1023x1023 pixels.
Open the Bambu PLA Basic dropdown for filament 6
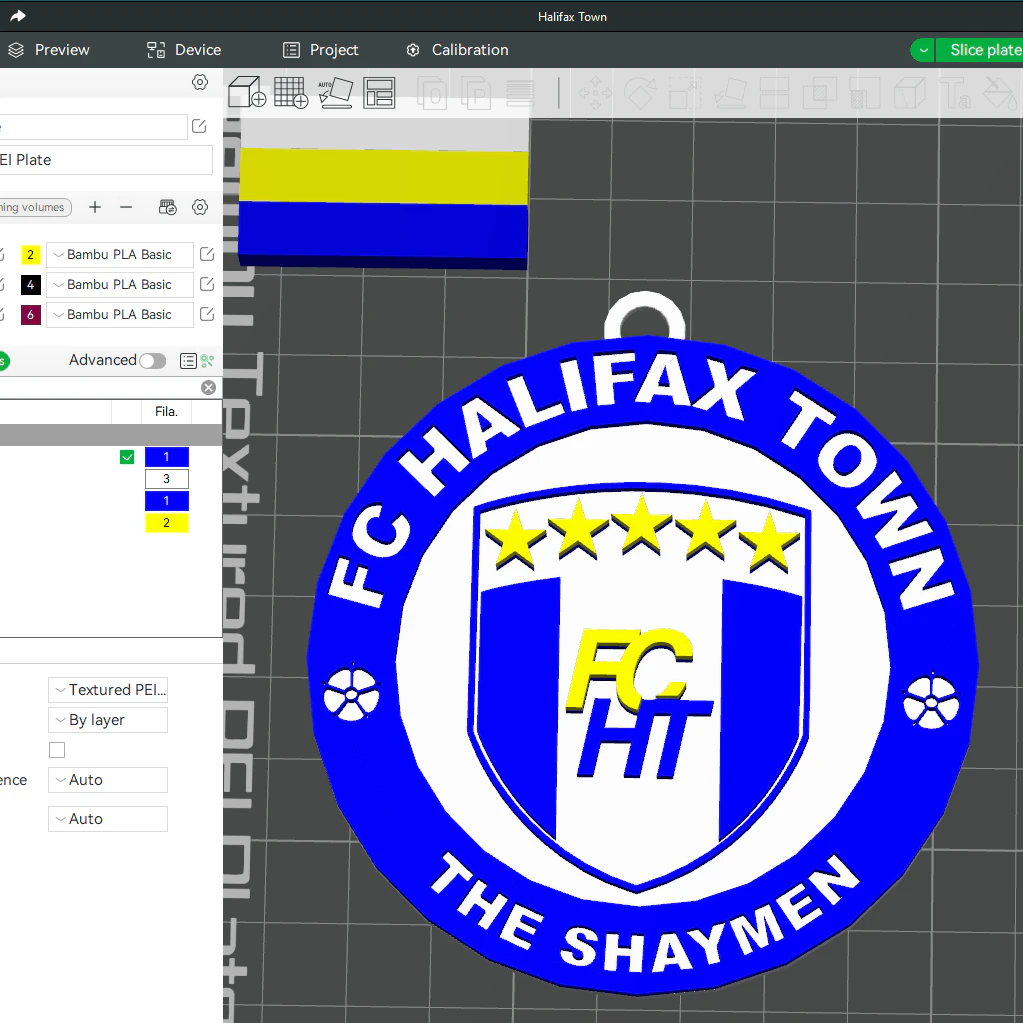click(120, 314)
